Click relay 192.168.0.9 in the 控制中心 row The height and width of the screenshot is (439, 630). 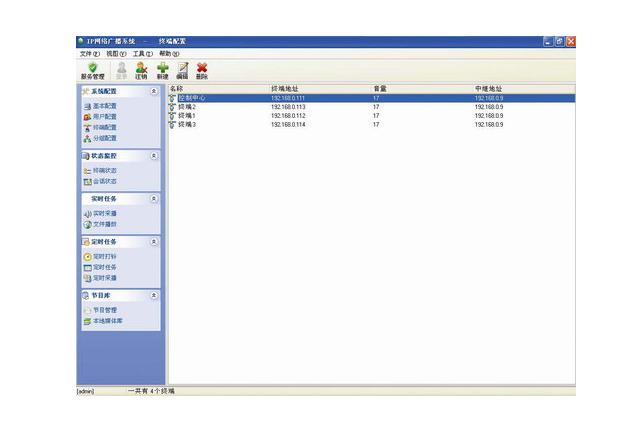pos(489,98)
